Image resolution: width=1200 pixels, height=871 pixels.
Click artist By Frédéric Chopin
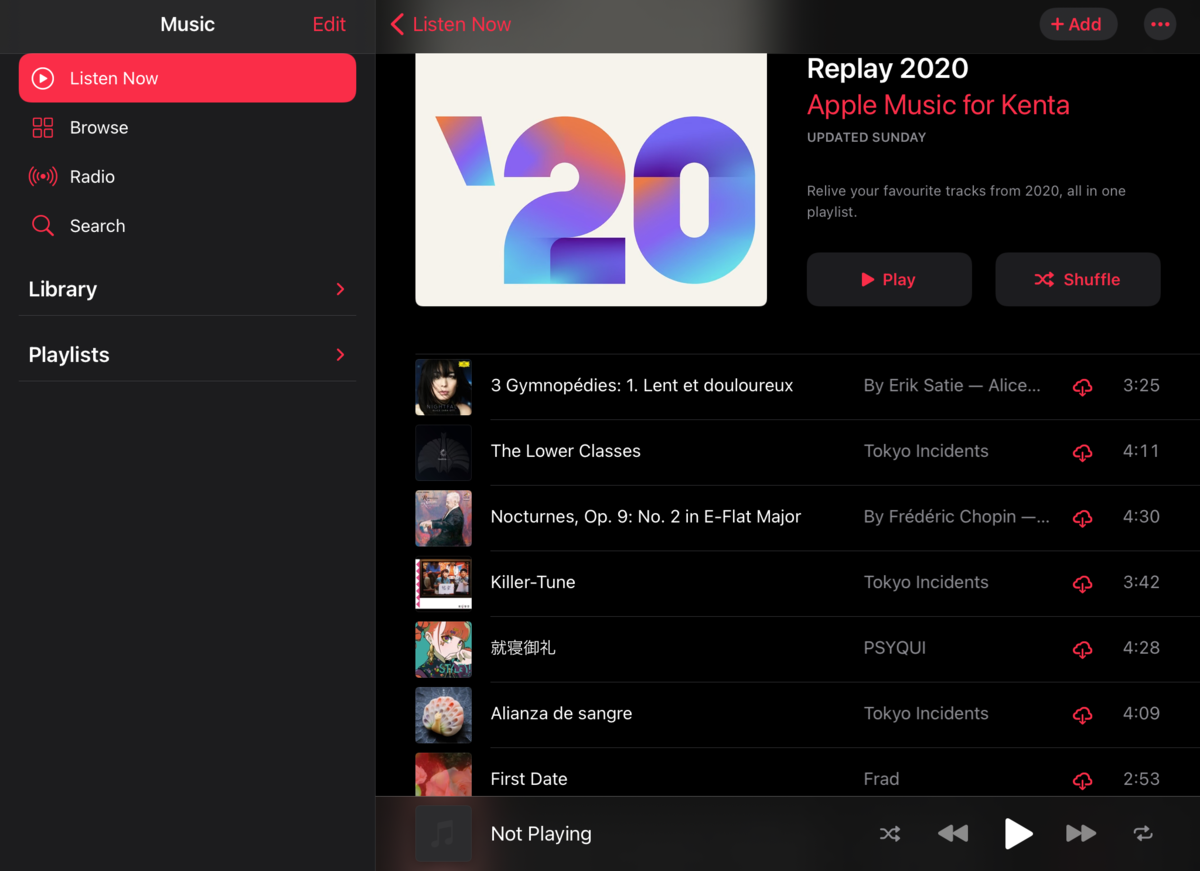(957, 517)
